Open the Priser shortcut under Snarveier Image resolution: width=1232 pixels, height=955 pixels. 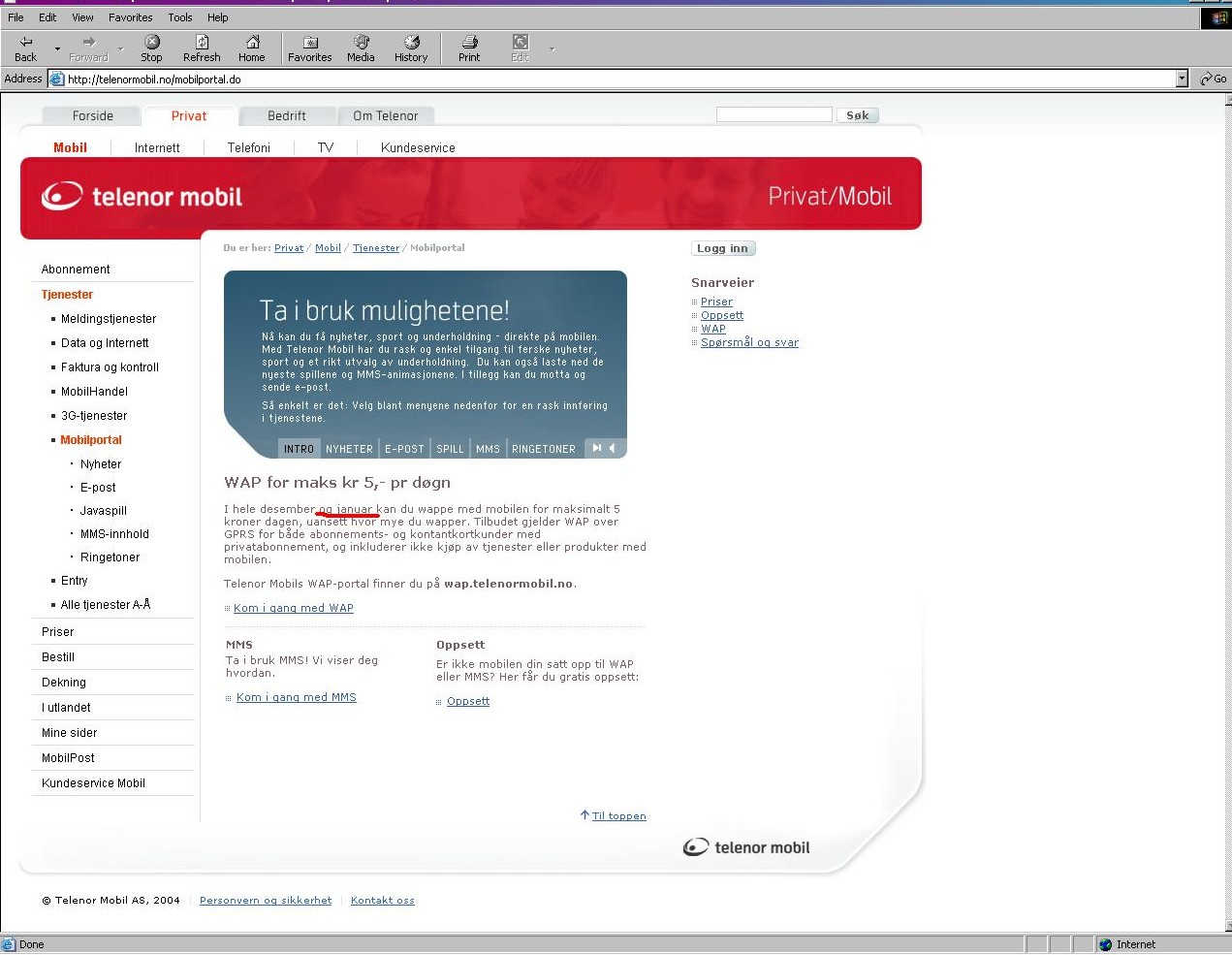[716, 302]
